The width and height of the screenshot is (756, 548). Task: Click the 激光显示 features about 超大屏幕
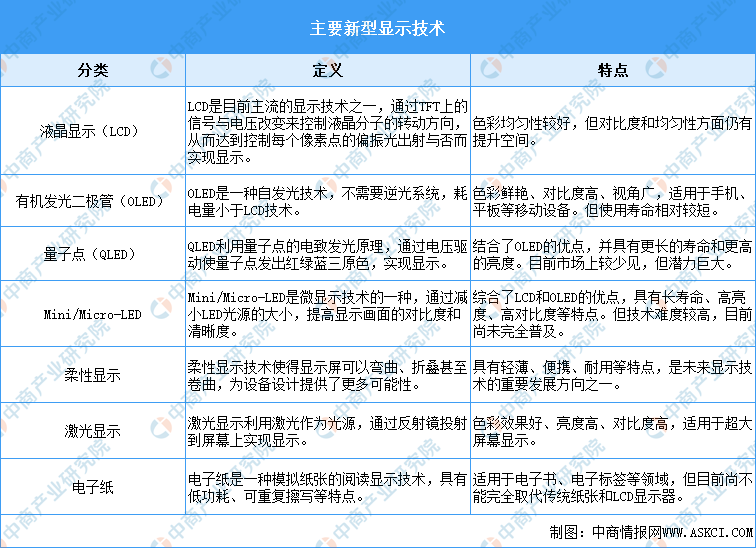pos(612,432)
